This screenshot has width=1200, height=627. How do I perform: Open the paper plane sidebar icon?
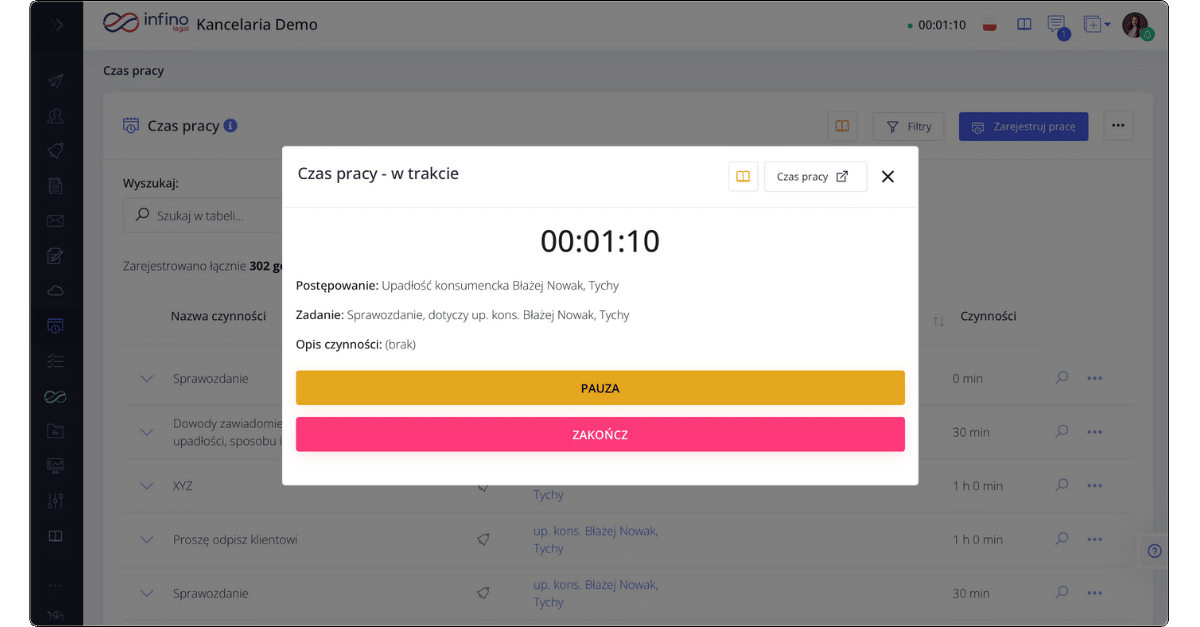click(56, 81)
